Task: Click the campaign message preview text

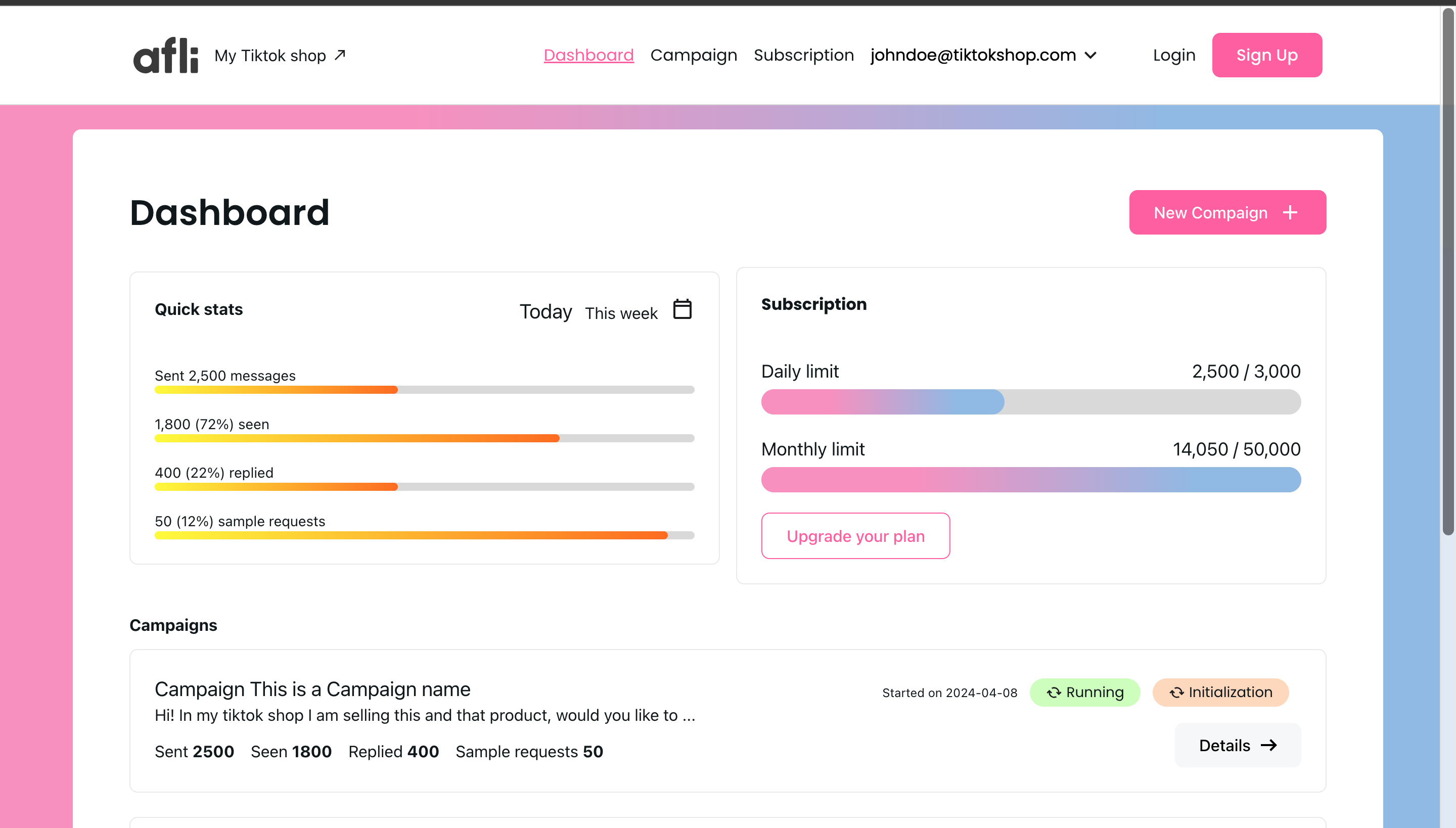Action: (425, 715)
